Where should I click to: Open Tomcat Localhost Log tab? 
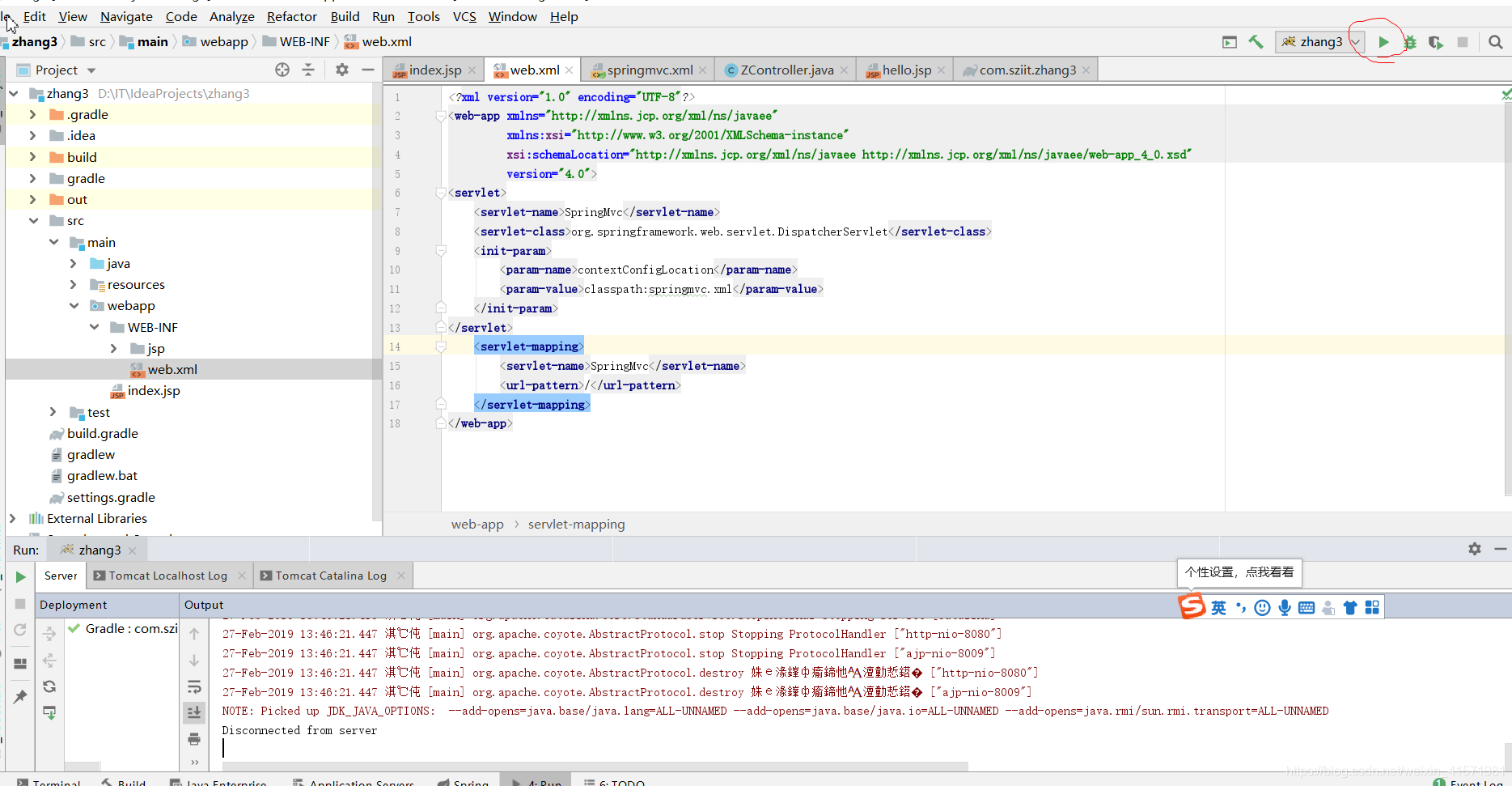point(168,576)
